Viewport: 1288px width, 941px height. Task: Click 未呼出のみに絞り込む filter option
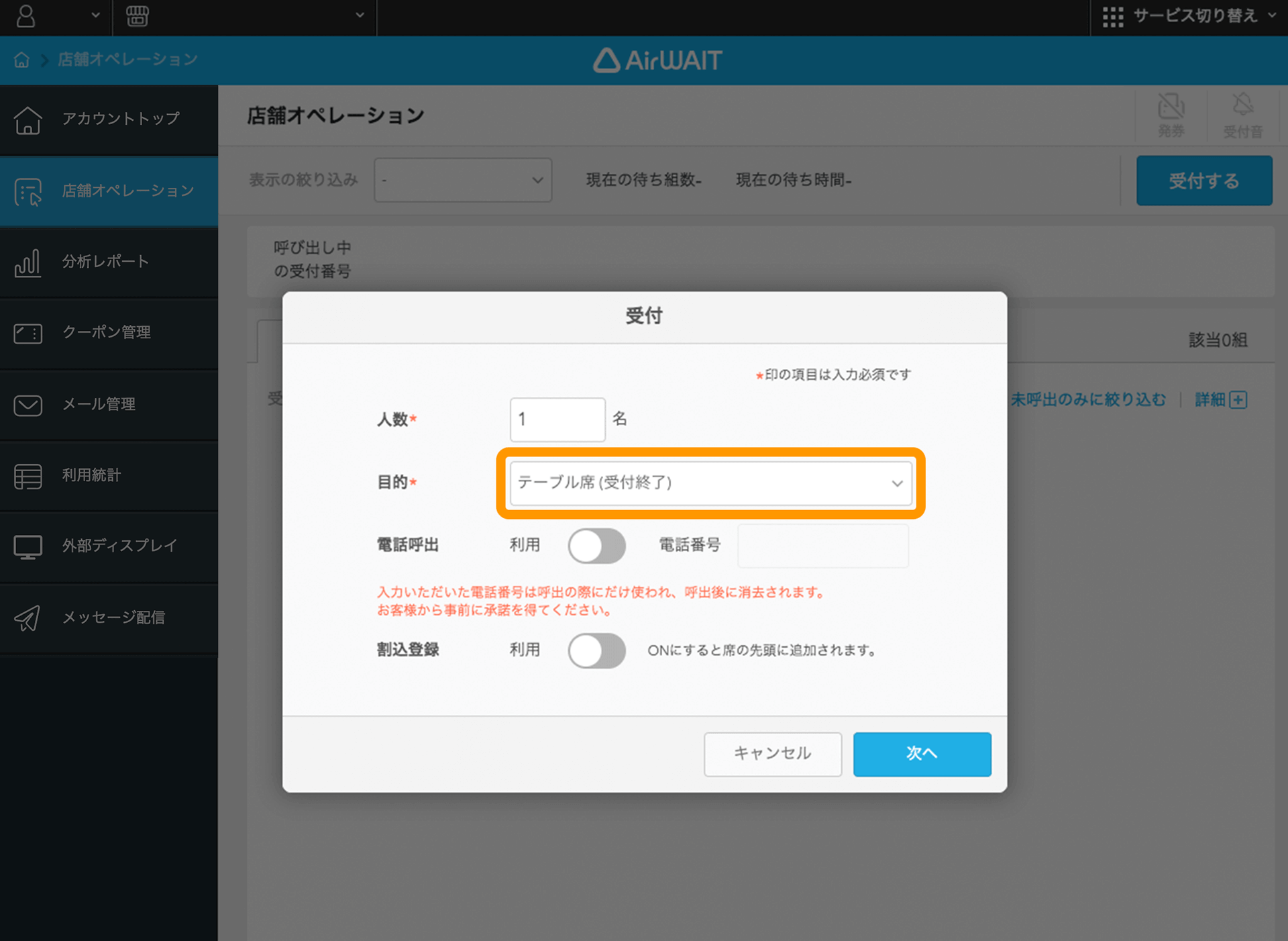[x=1087, y=399]
